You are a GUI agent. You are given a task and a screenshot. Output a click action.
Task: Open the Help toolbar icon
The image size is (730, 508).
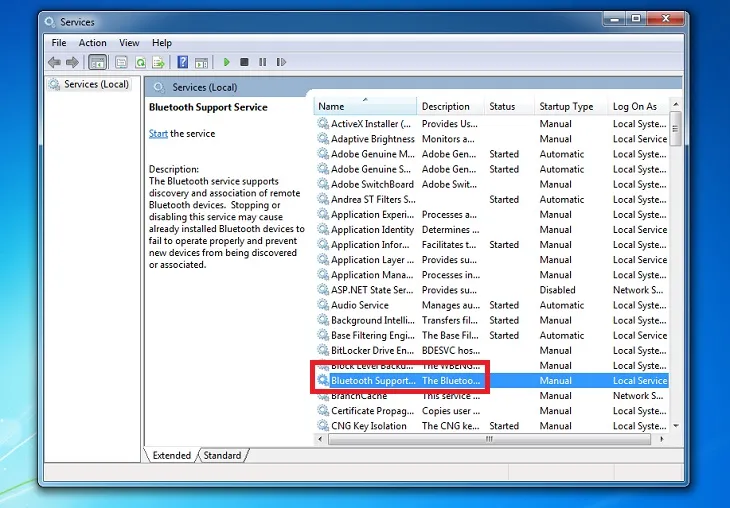[183, 62]
